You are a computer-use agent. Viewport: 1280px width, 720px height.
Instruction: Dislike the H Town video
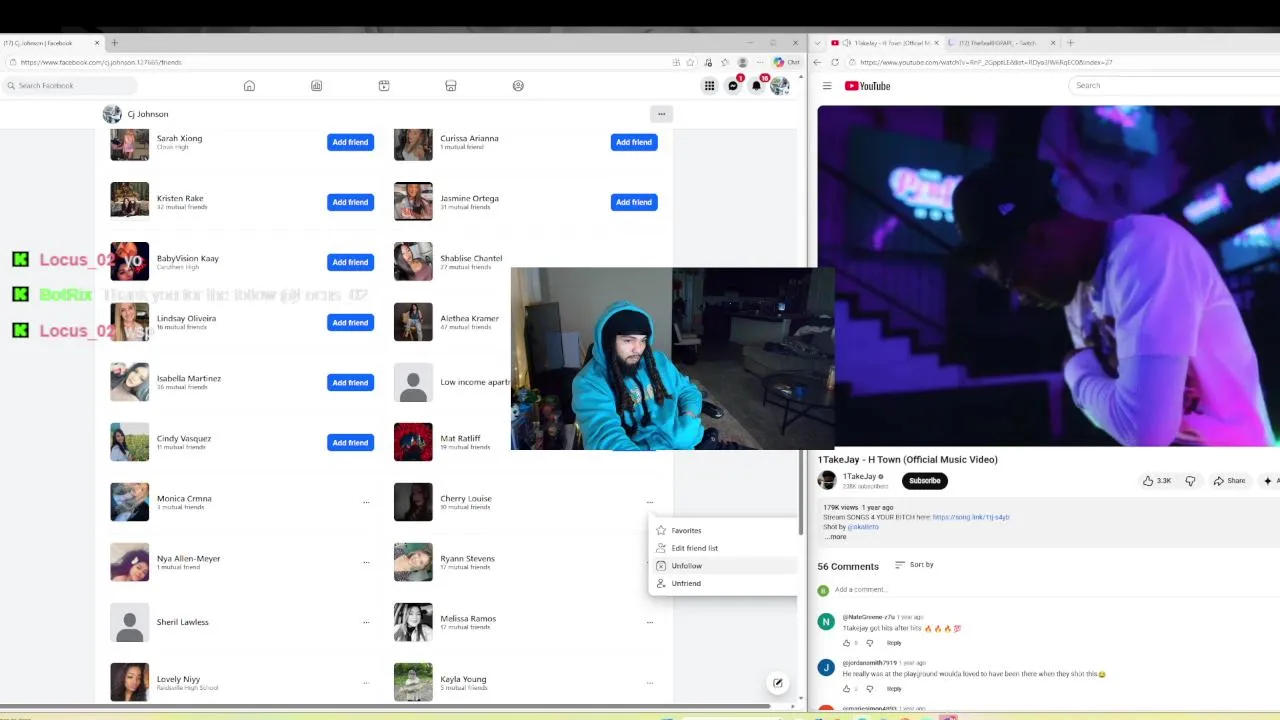point(1190,481)
